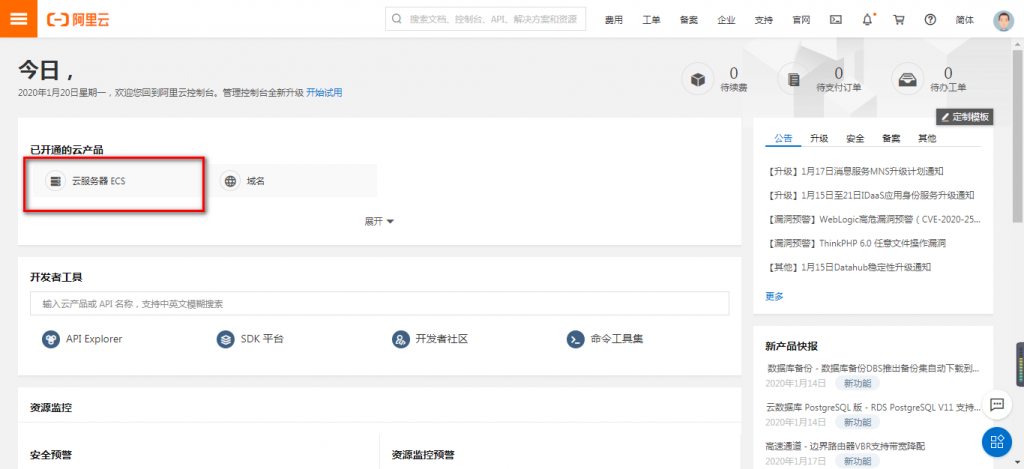
Task: Open the Cloud Shell terminal icon
Action: [835, 20]
